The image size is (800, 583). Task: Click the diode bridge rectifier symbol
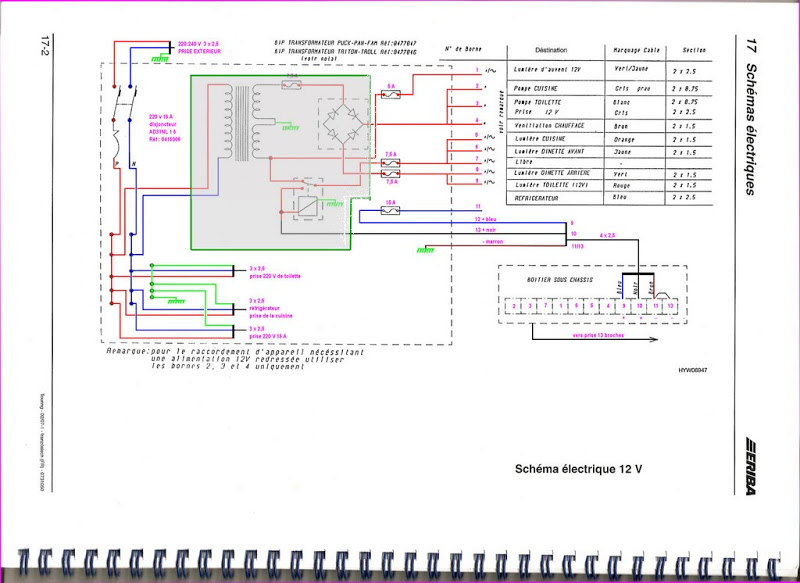[x=343, y=123]
